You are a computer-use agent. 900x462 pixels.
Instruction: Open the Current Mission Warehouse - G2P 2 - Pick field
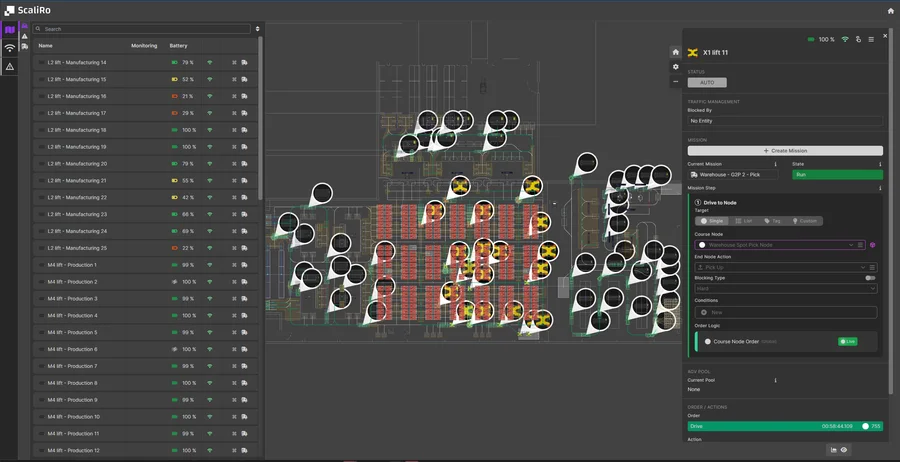pos(733,174)
